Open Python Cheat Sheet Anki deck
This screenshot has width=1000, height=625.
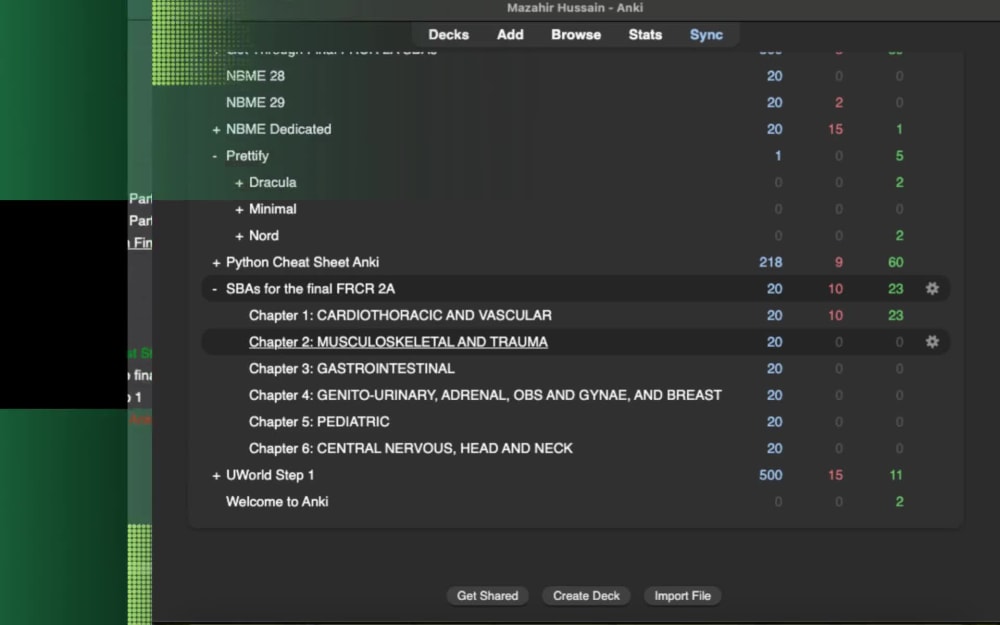pyautogui.click(x=302, y=262)
